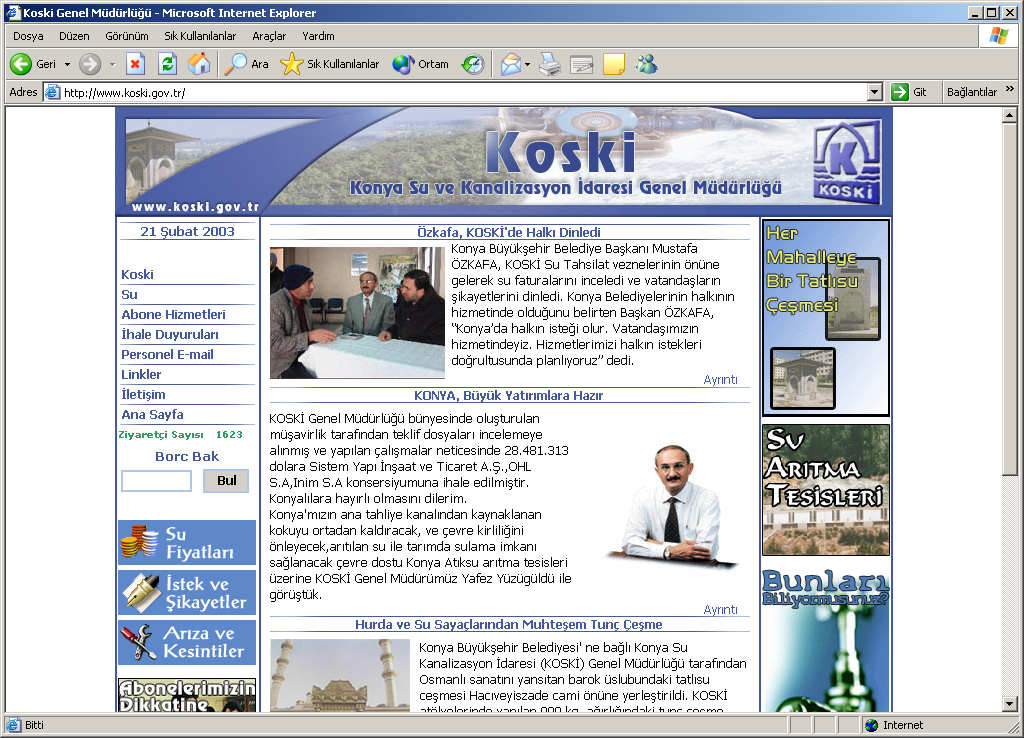The height and width of the screenshot is (738, 1024).
Task: Open the Personel E-mail link
Action: pos(167,354)
